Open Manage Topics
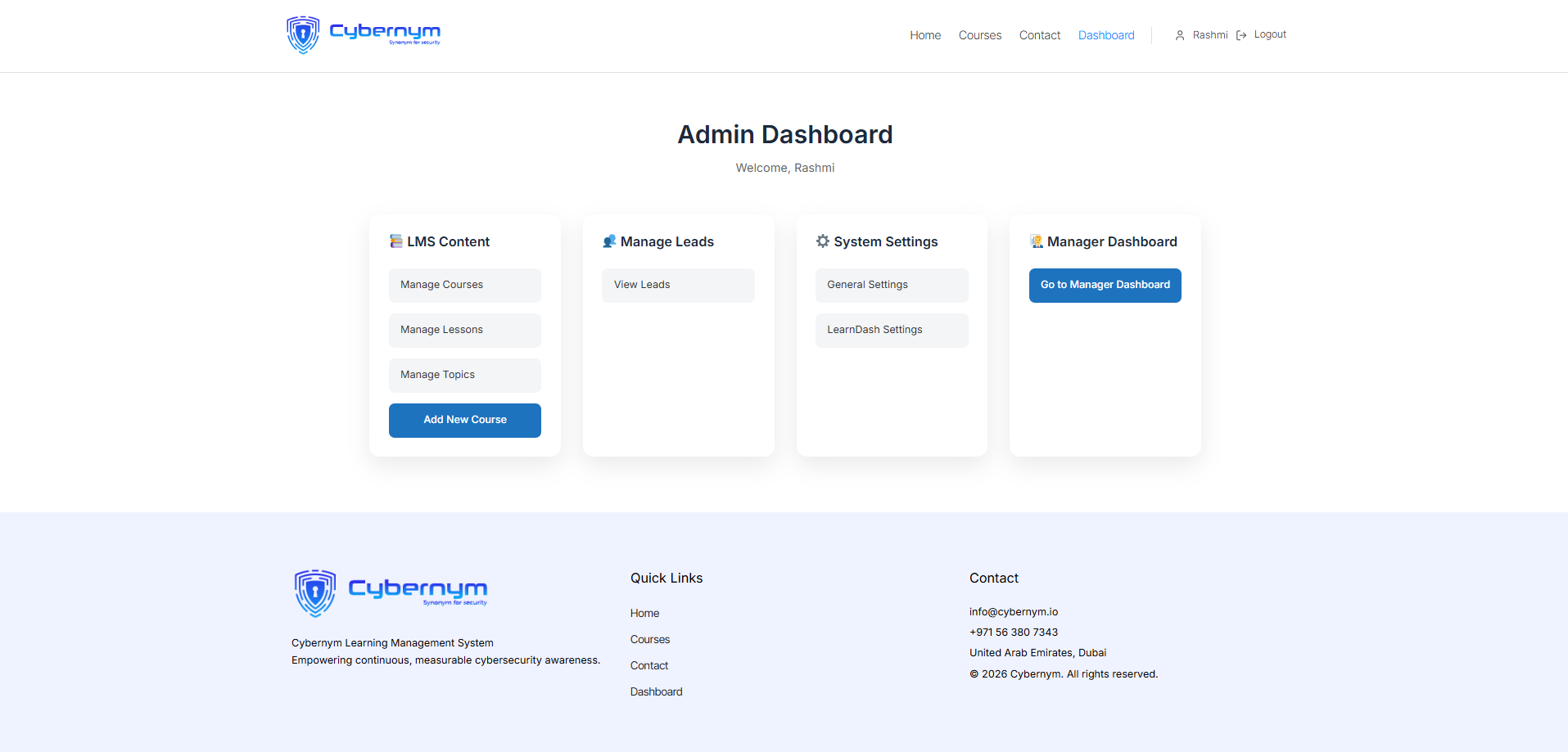This screenshot has height=752, width=1568. point(464,375)
